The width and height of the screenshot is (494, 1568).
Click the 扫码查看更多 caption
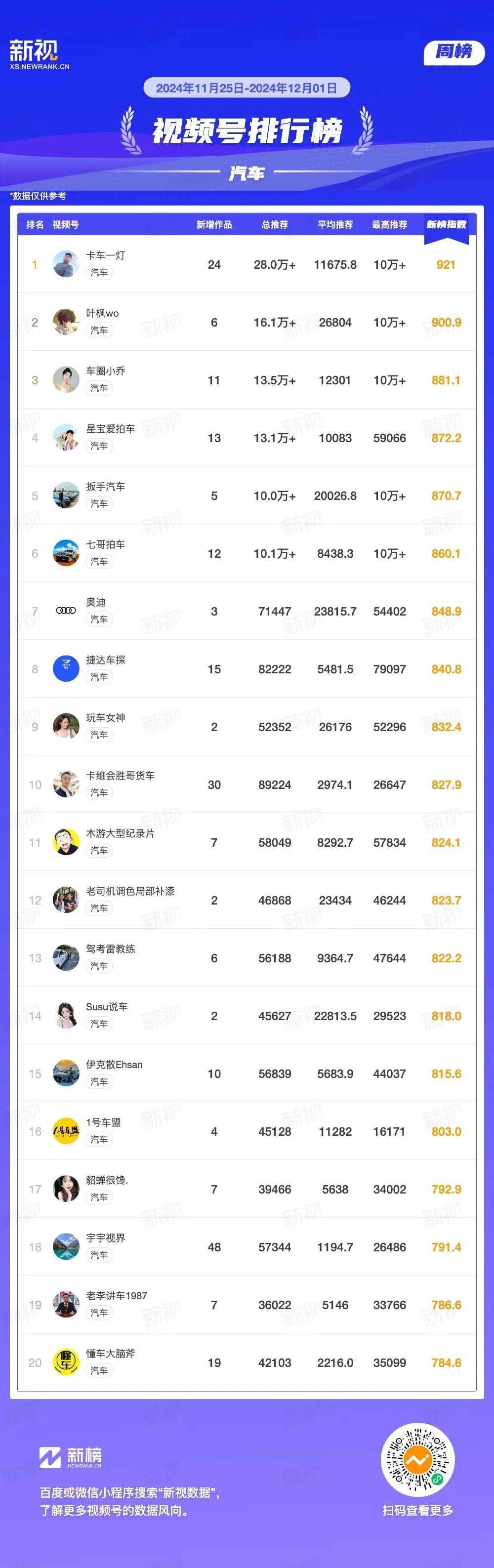tap(417, 1510)
